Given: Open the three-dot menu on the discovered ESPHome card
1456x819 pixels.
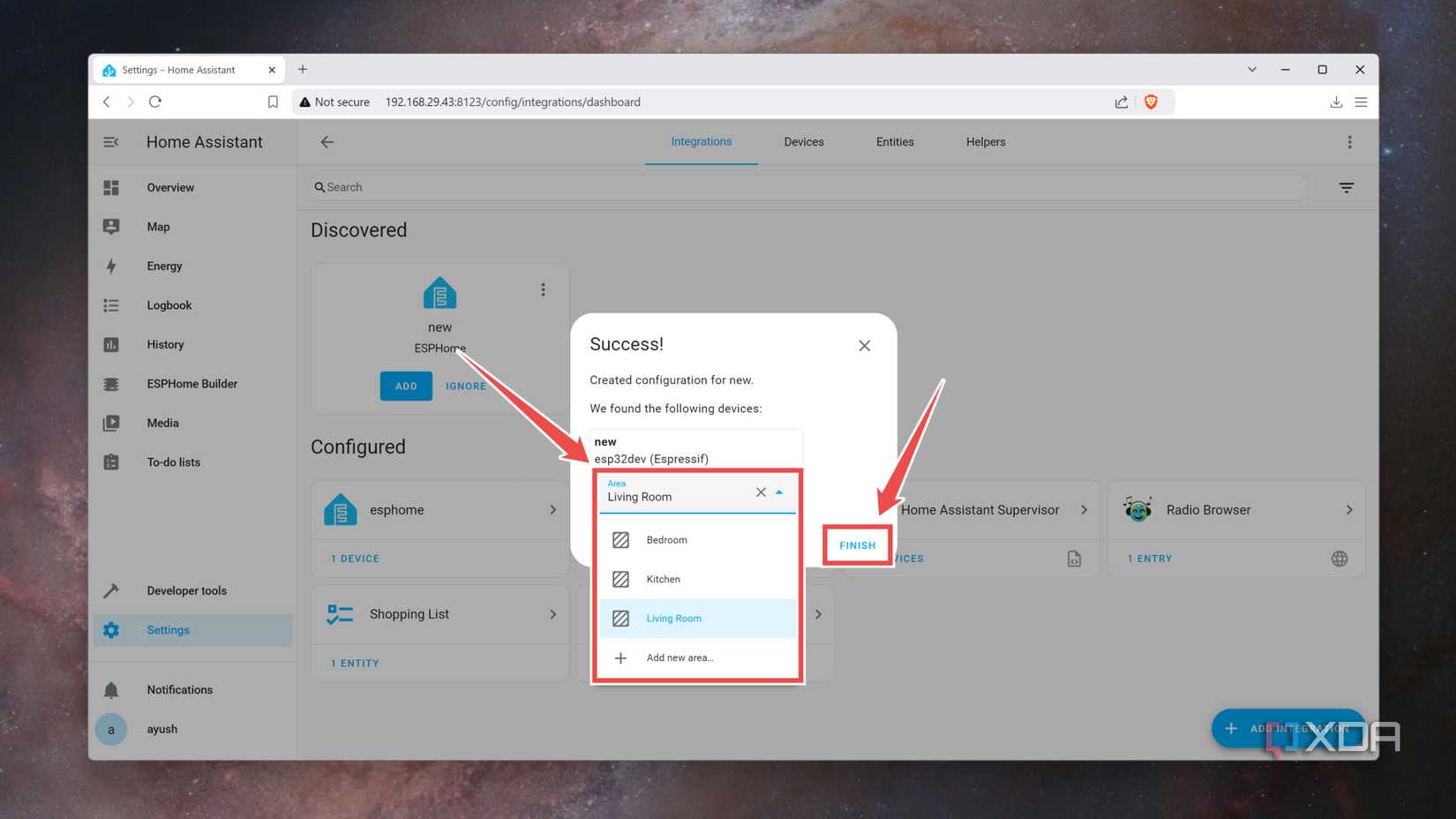Looking at the screenshot, I should pyautogui.click(x=543, y=289).
